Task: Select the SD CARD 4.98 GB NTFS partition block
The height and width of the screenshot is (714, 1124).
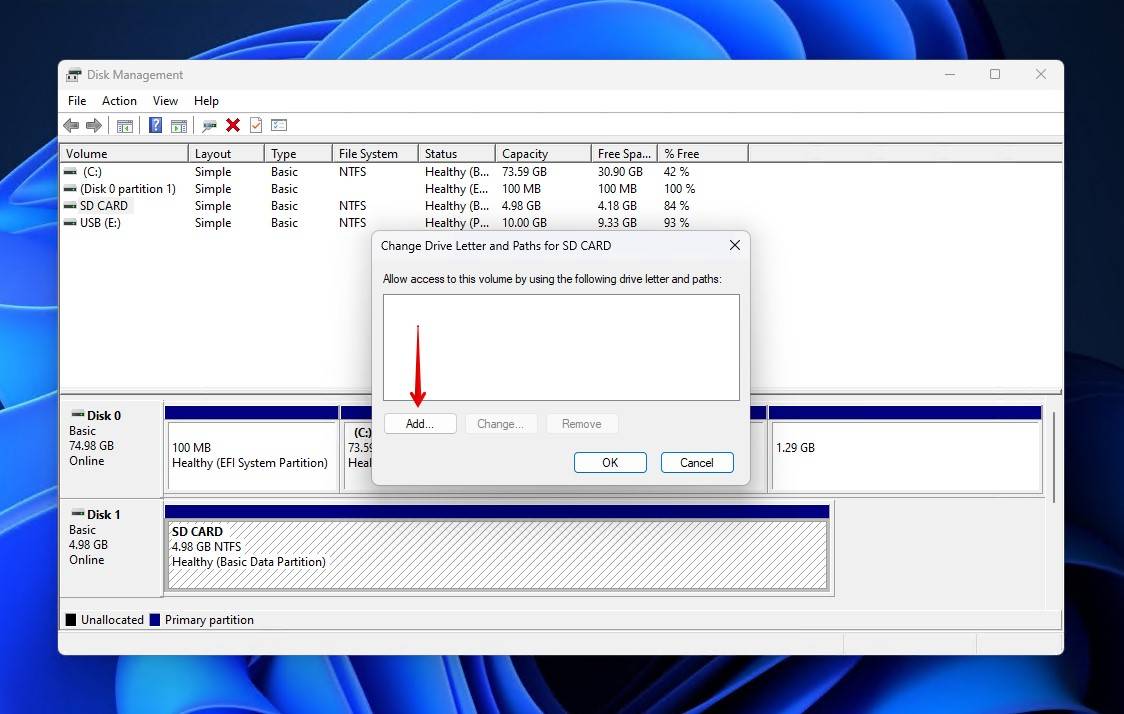Action: (497, 548)
